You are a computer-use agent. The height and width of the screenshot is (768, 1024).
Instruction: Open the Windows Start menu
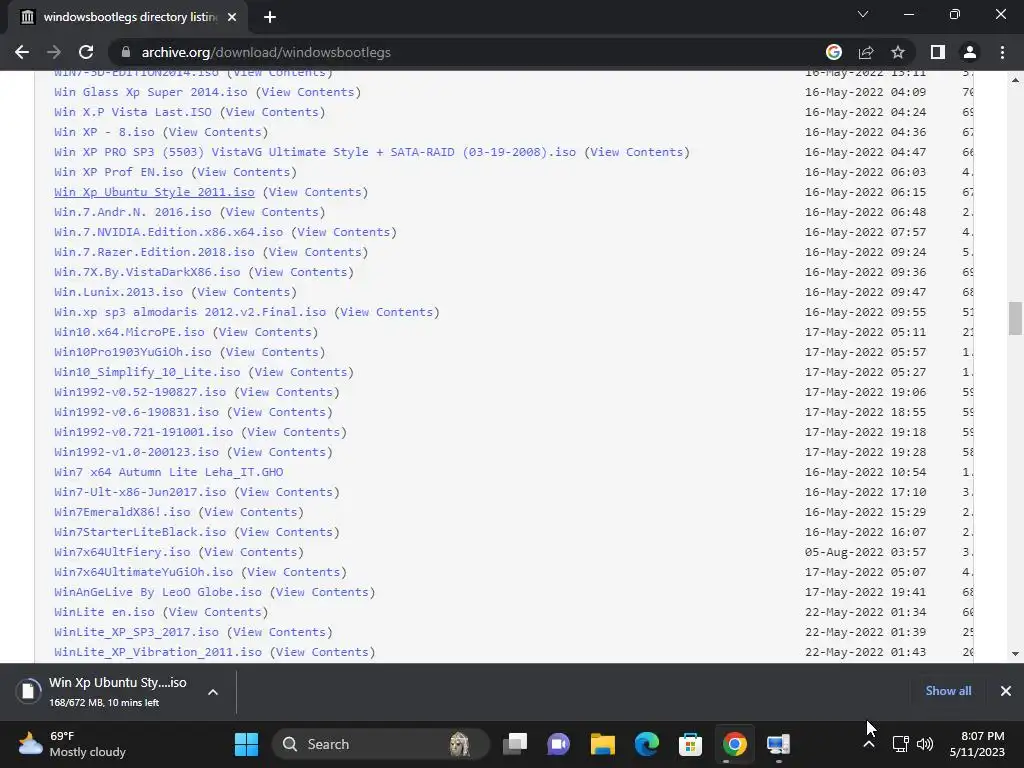[x=246, y=744]
